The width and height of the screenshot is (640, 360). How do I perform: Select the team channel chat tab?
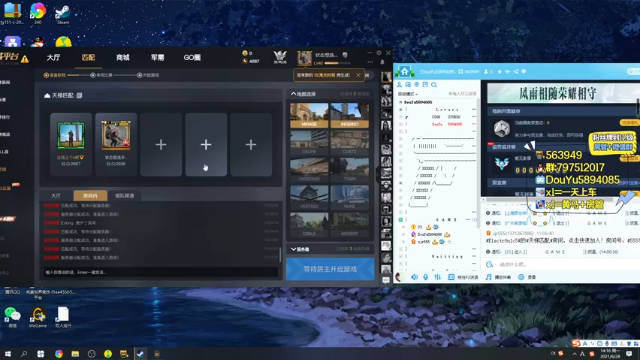pos(124,196)
